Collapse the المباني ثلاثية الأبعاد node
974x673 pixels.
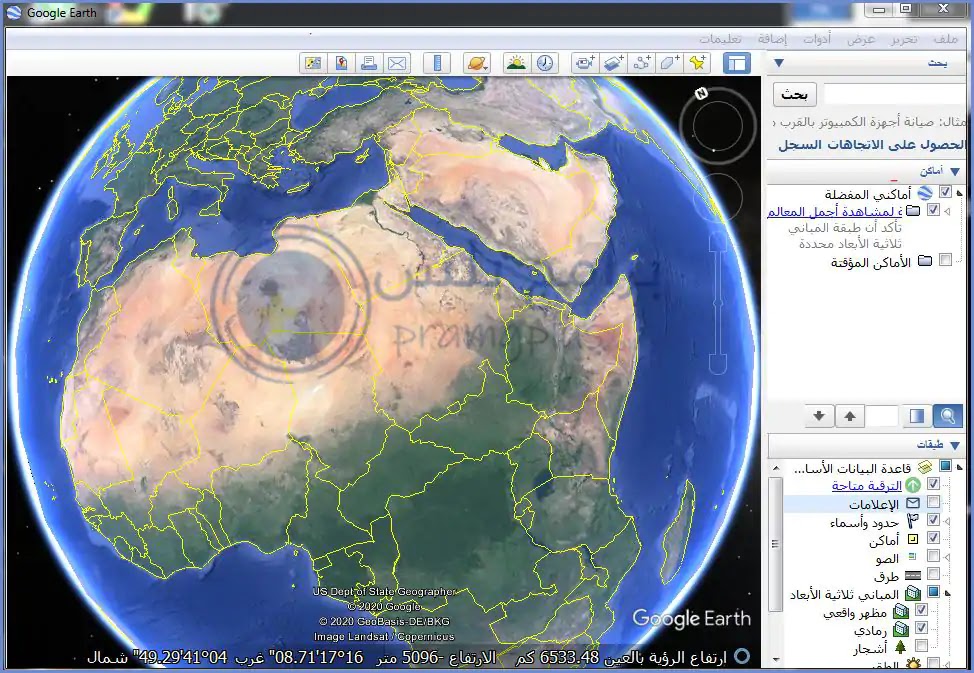tap(947, 593)
